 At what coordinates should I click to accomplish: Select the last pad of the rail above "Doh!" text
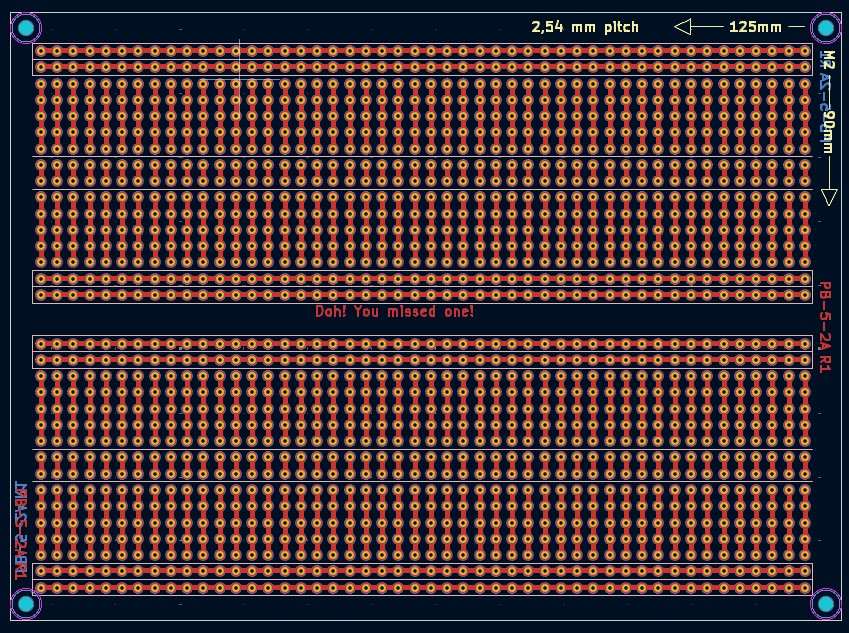[805, 295]
